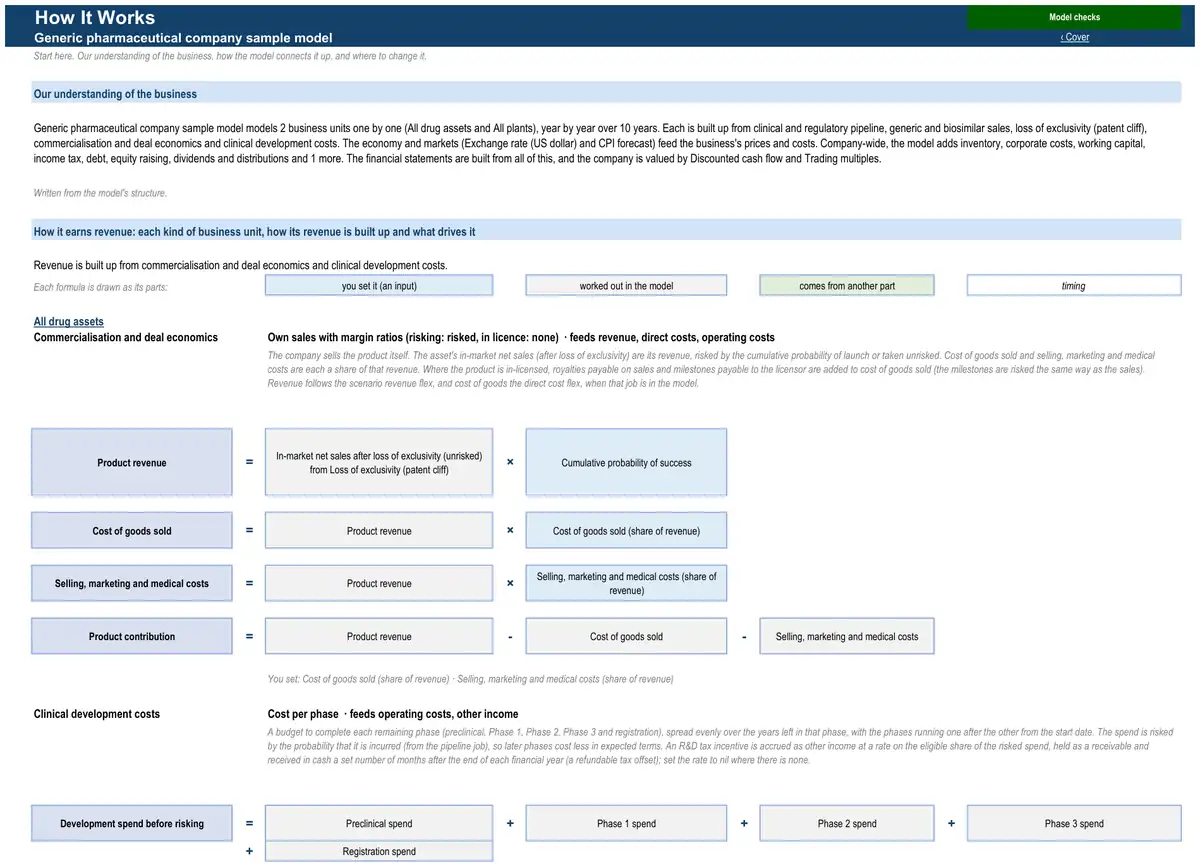Screen dimensions: 1200x867
Task: Select 'Own sales with margin ratios' heading
Action: (521, 338)
